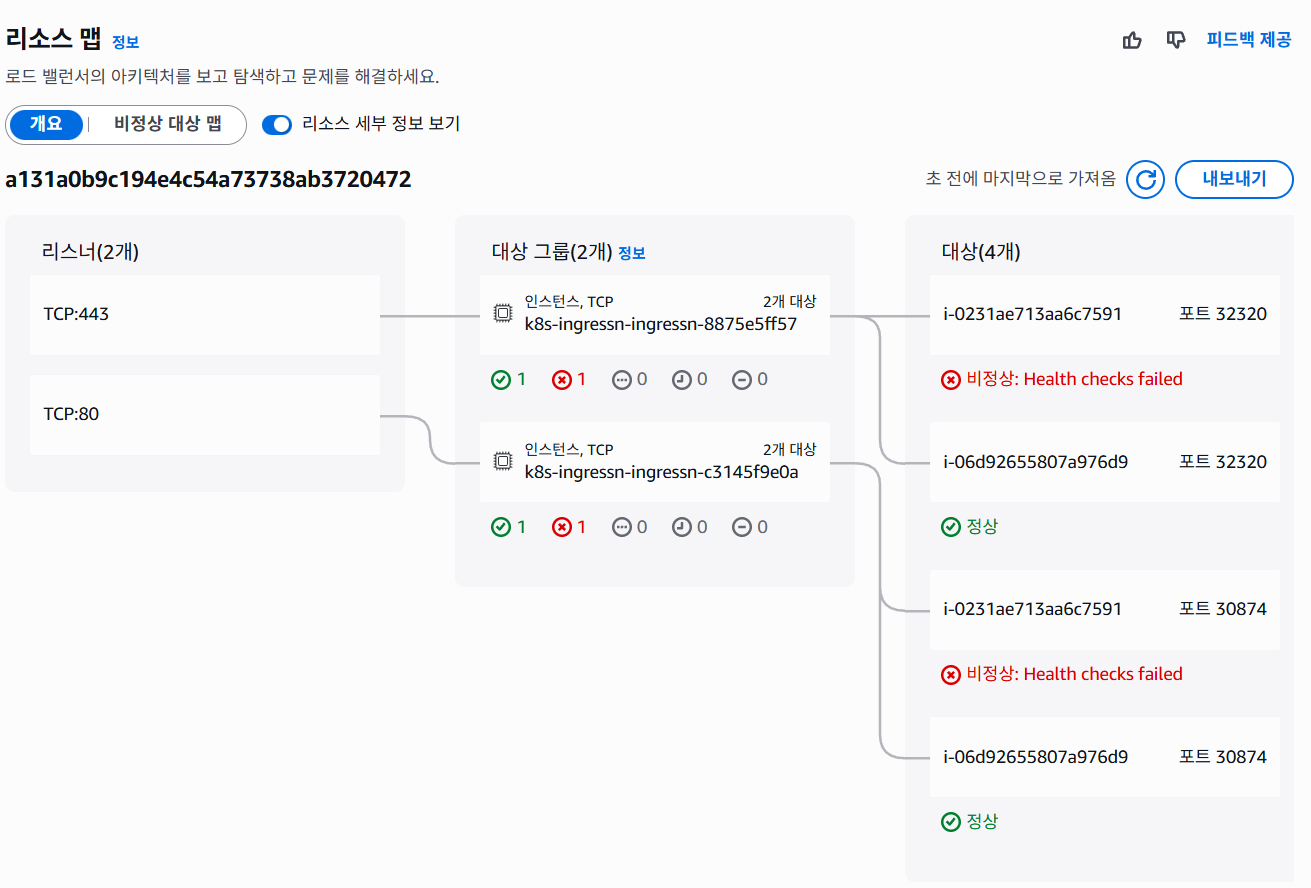This screenshot has width=1311, height=888.
Task: Open 정보 link next to 대상 그룹
Action: [631, 254]
